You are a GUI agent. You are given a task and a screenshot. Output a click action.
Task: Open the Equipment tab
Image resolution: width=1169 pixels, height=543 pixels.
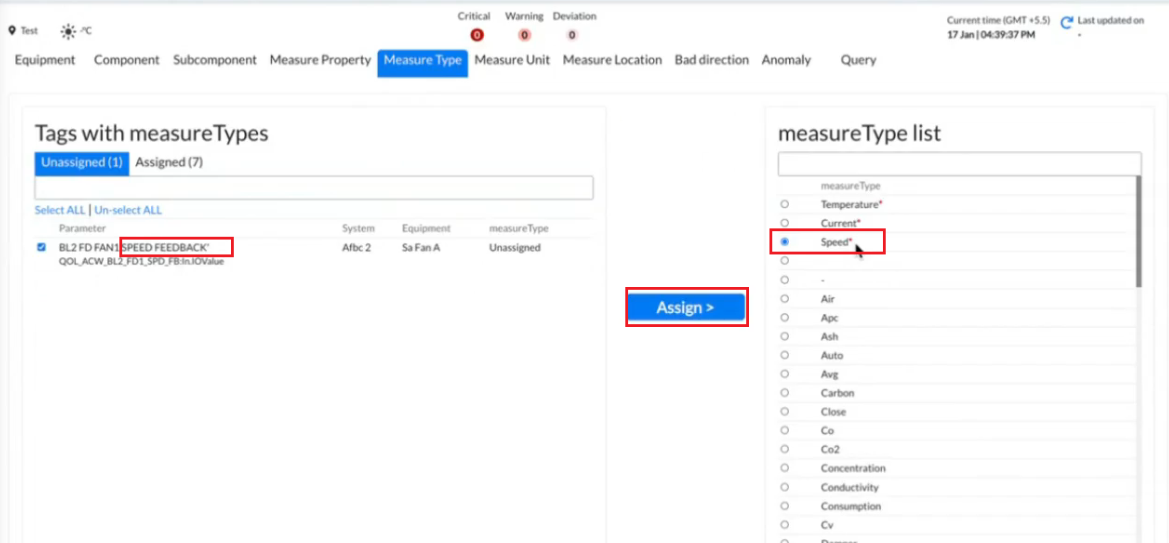point(45,60)
